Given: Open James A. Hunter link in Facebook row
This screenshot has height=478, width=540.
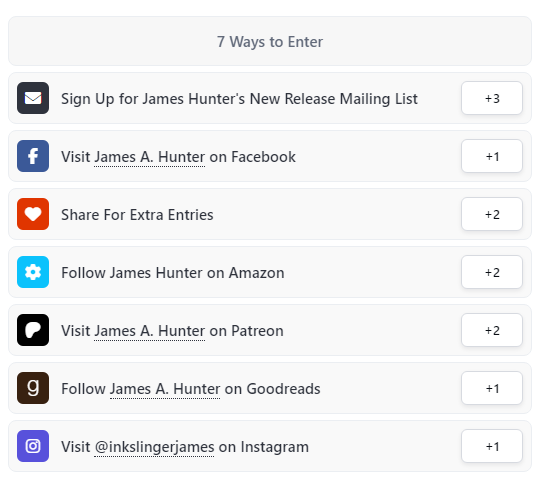Looking at the screenshot, I should click(x=149, y=157).
